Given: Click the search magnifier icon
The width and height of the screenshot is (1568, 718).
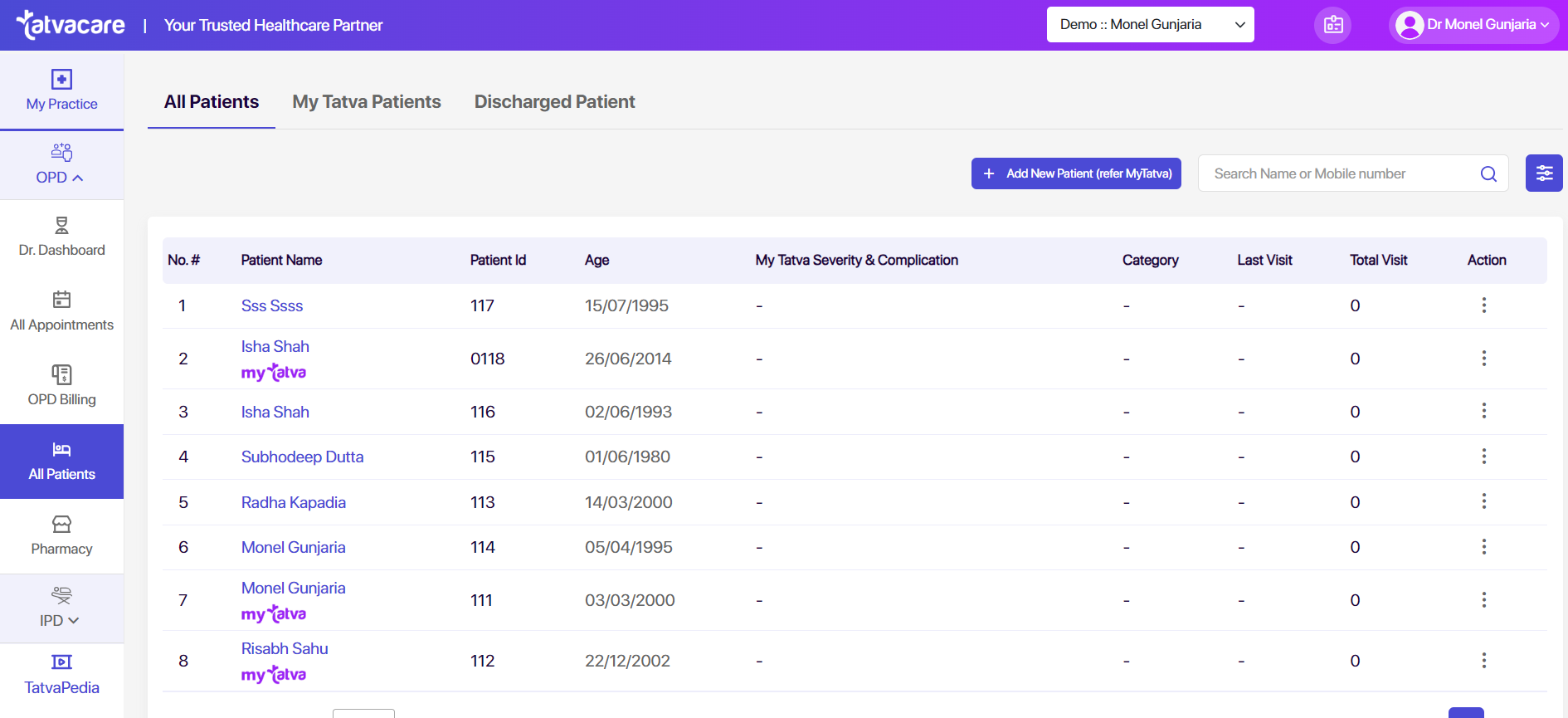Looking at the screenshot, I should 1488,173.
